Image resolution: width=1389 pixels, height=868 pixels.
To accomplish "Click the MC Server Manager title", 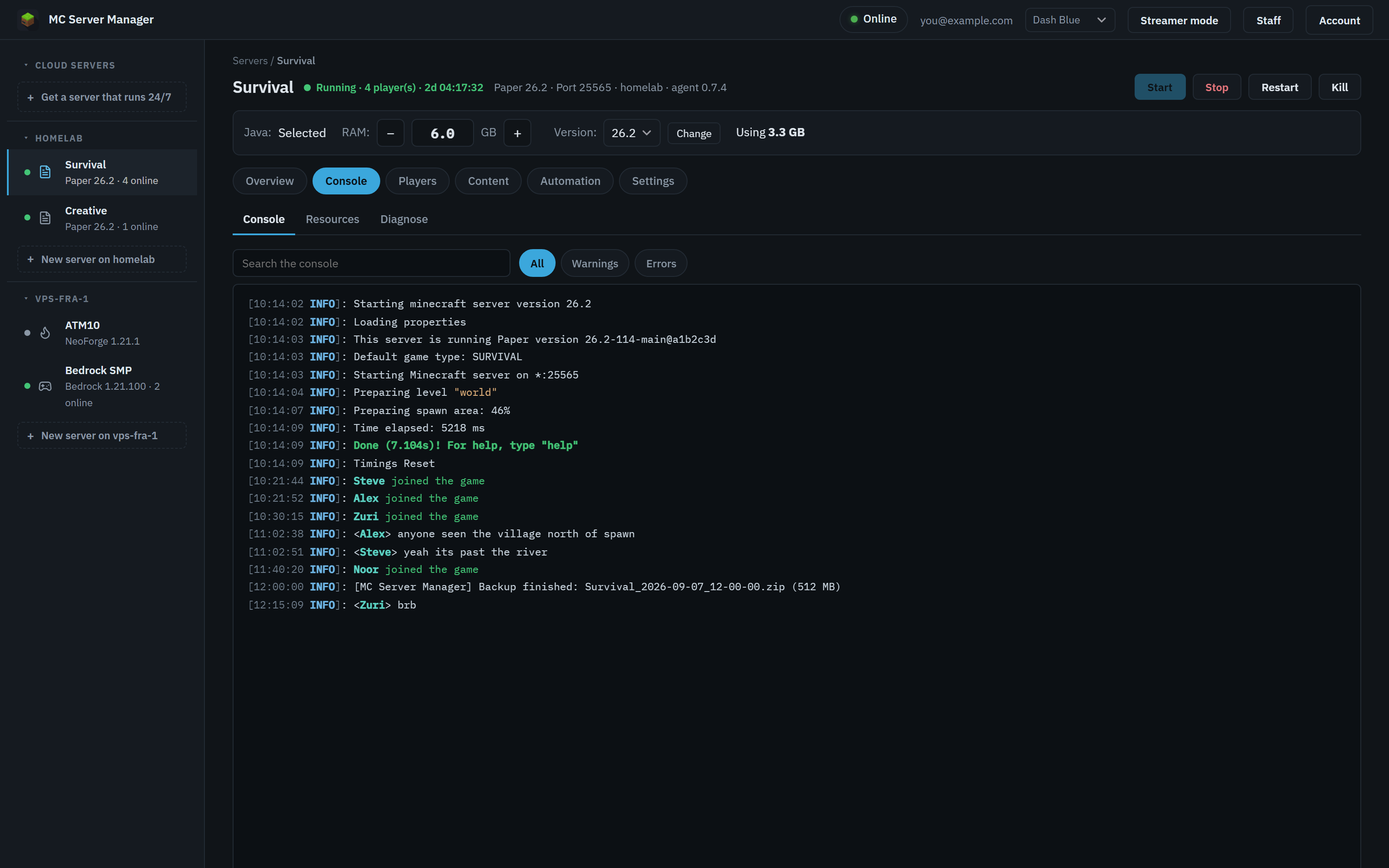I will pos(101,20).
